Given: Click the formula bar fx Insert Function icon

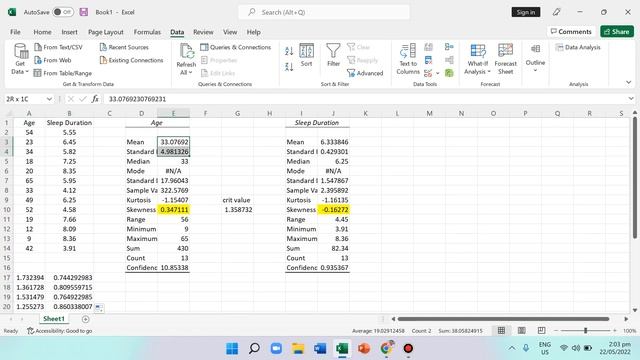Looking at the screenshot, I should point(95,99).
